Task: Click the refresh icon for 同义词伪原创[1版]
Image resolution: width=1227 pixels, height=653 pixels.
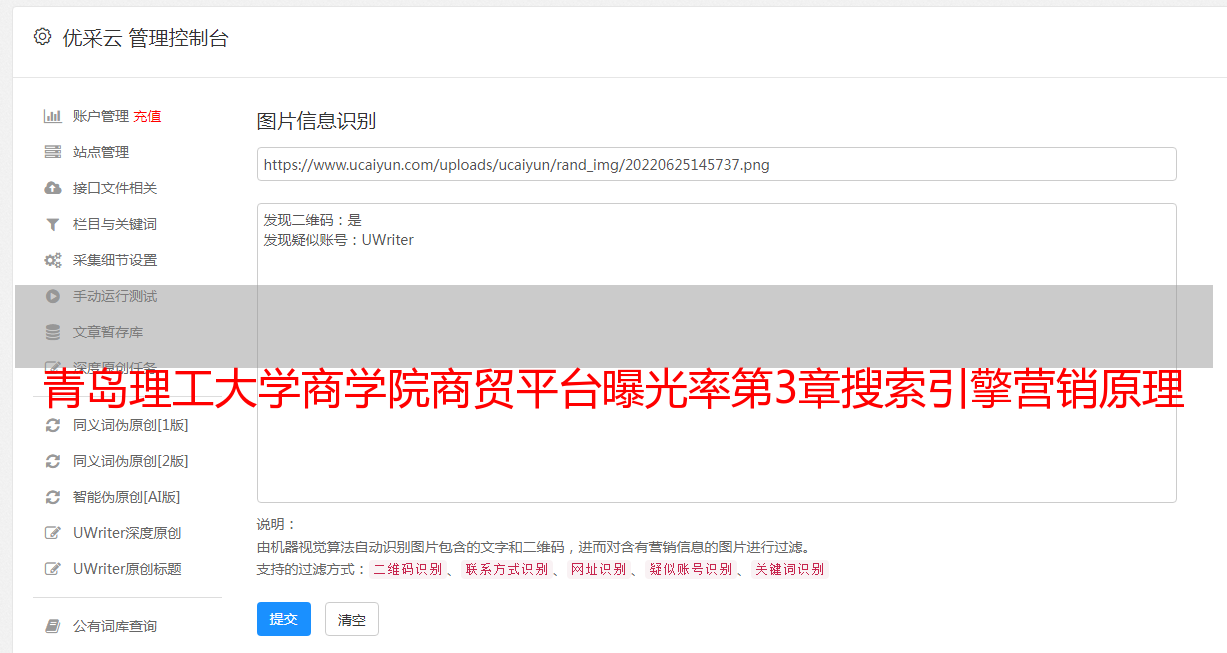Action: click(52, 425)
